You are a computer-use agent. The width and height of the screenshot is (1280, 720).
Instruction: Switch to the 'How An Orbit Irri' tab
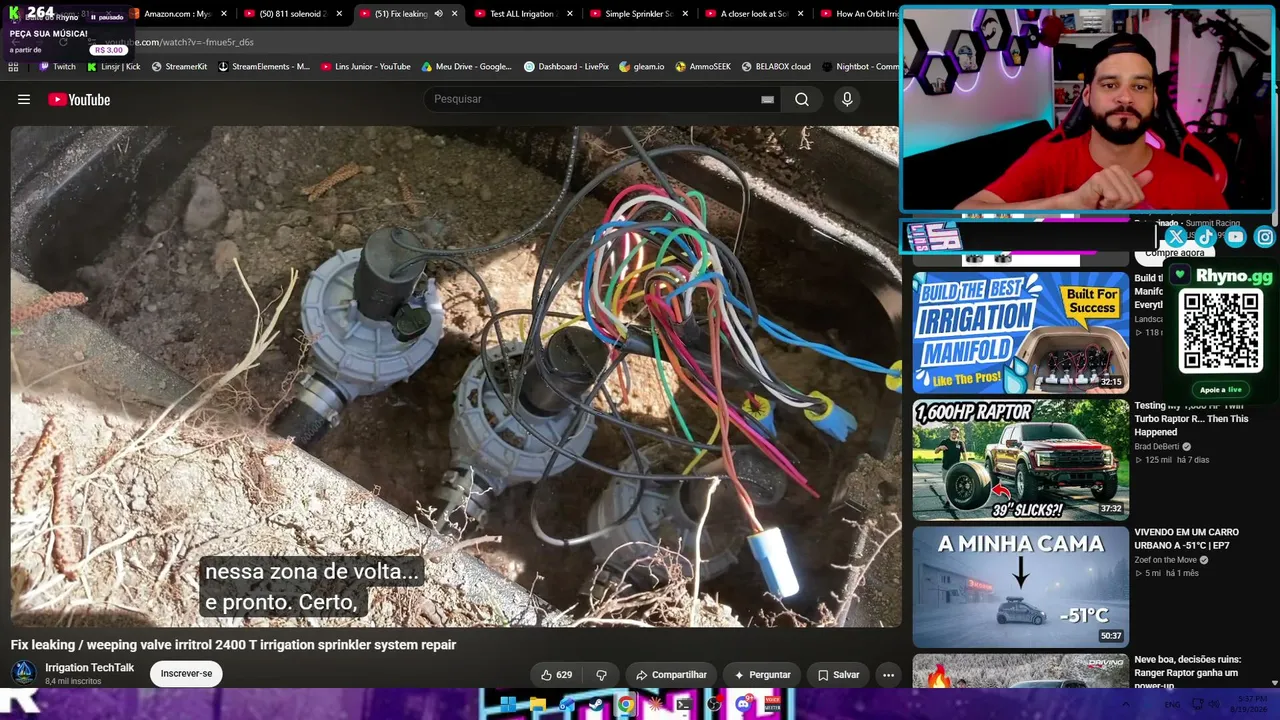pyautogui.click(x=858, y=14)
